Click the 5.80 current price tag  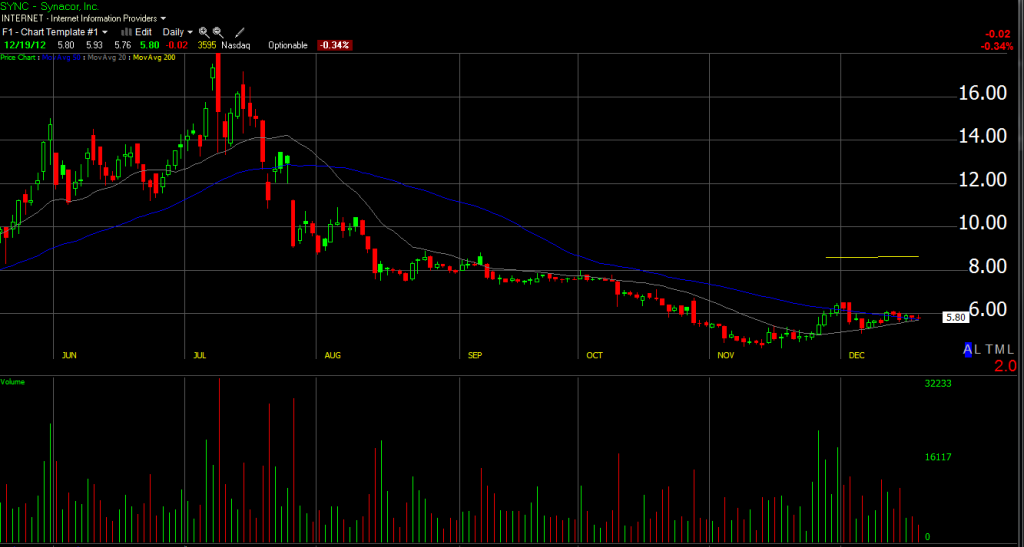955,317
